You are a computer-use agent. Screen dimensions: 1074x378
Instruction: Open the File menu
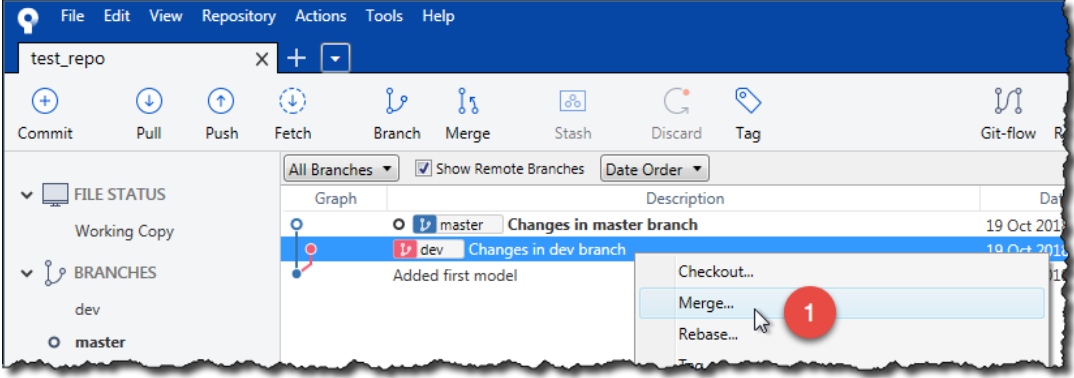click(x=73, y=16)
